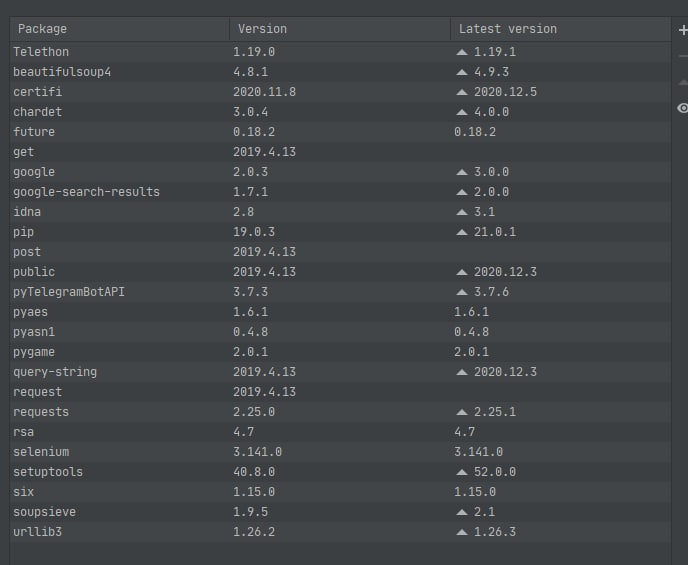The width and height of the screenshot is (688, 565).
Task: Select the google-search-results package row
Action: [x=340, y=192]
